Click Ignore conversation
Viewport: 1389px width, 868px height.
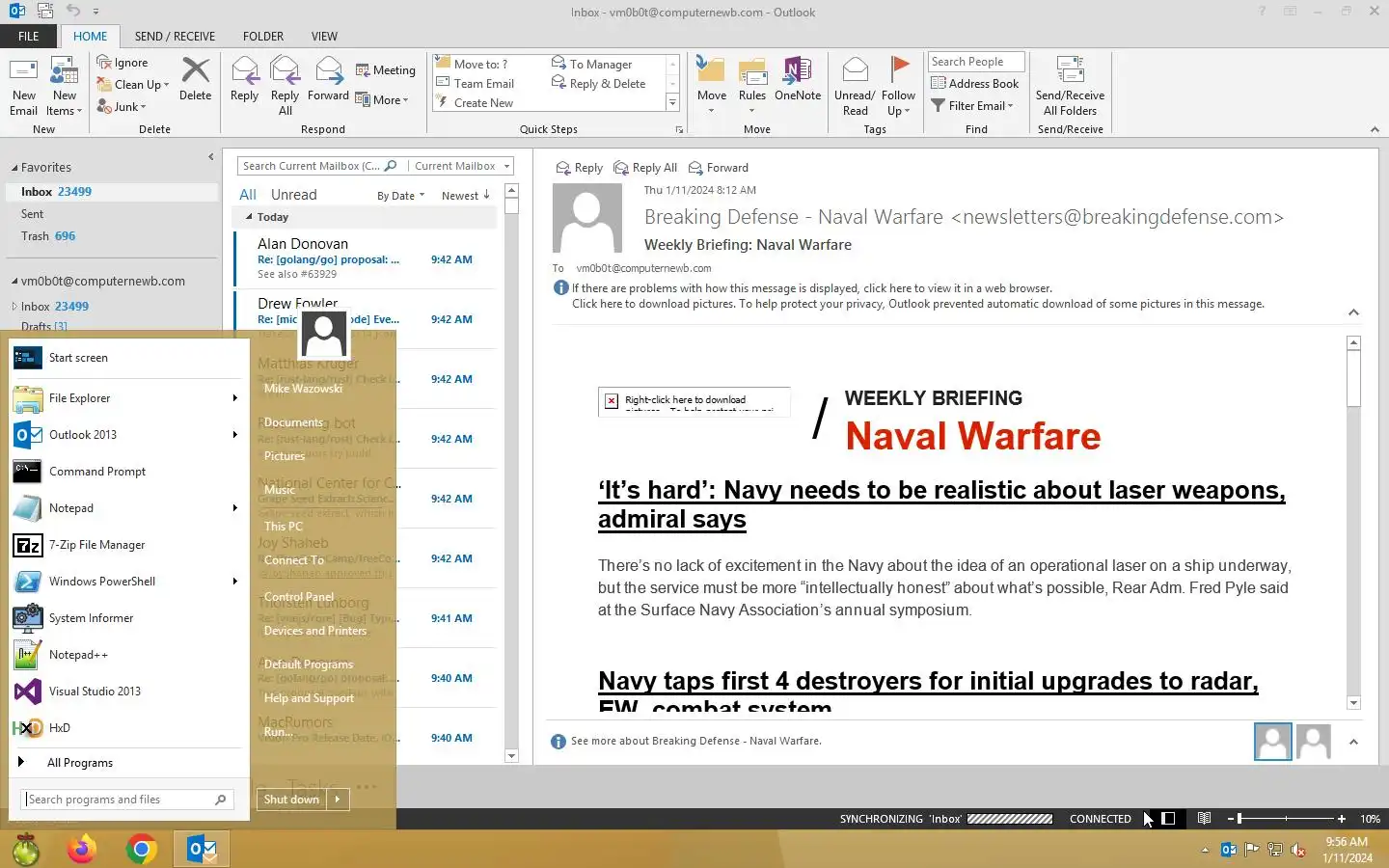click(x=123, y=63)
